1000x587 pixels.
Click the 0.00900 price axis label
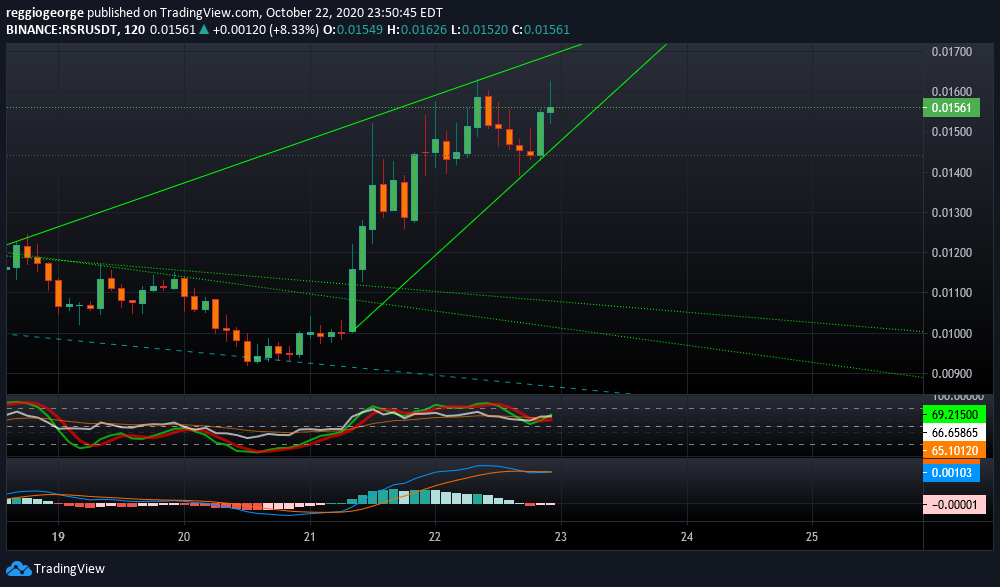tap(952, 374)
